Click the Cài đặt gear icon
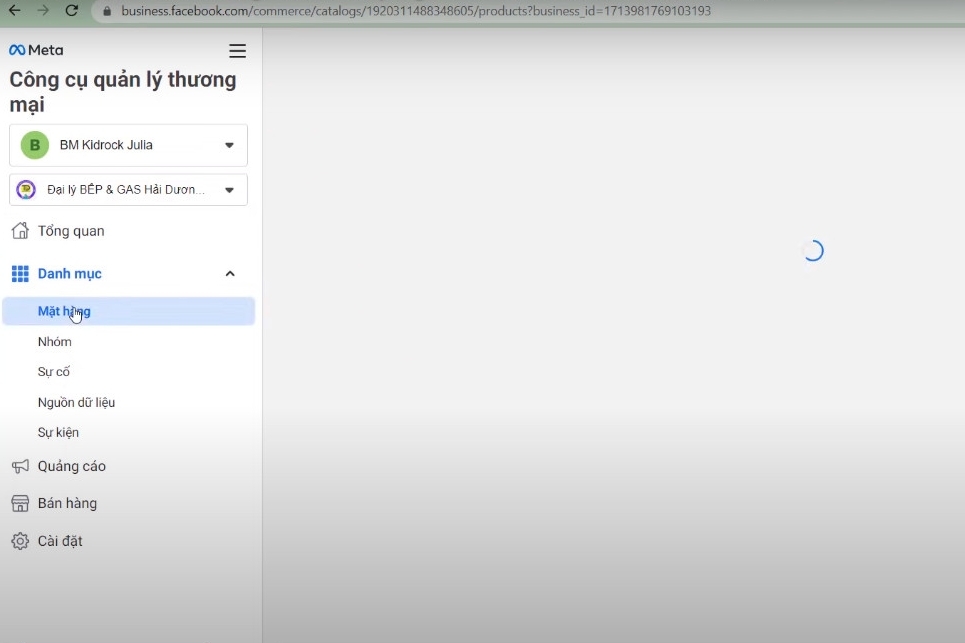Viewport: 965px width, 643px height. pos(20,541)
